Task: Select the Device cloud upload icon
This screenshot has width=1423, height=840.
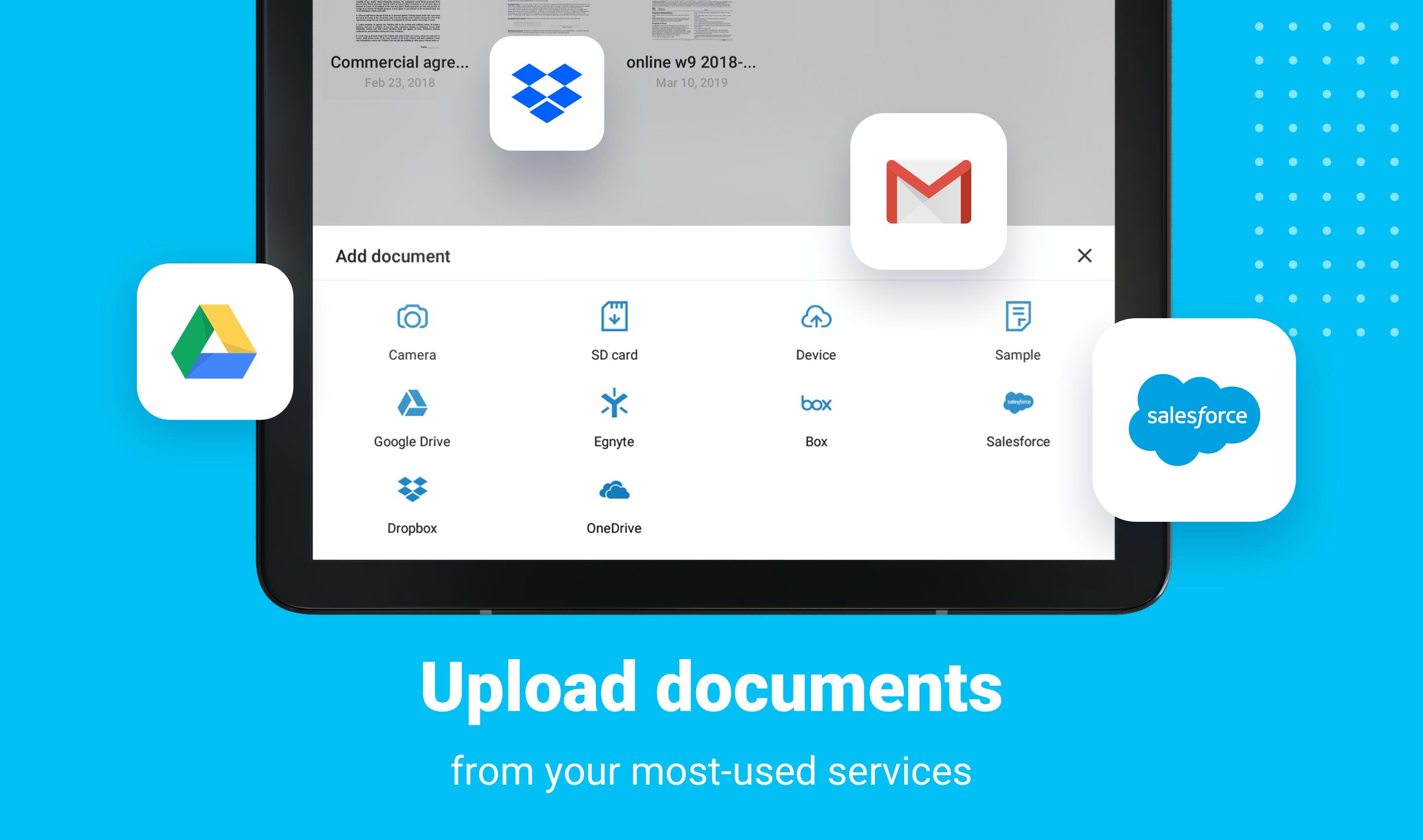Action: click(815, 317)
